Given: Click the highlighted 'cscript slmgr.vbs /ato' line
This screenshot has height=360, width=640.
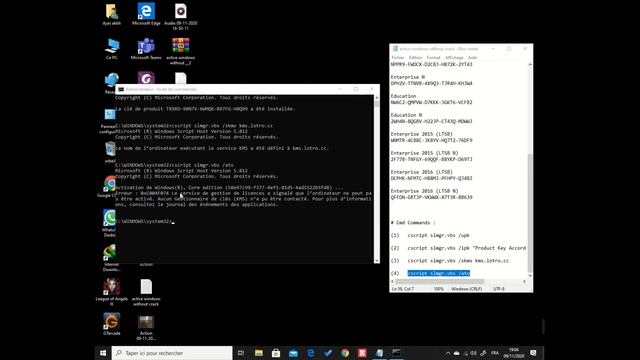Looking at the screenshot, I should tap(438, 273).
